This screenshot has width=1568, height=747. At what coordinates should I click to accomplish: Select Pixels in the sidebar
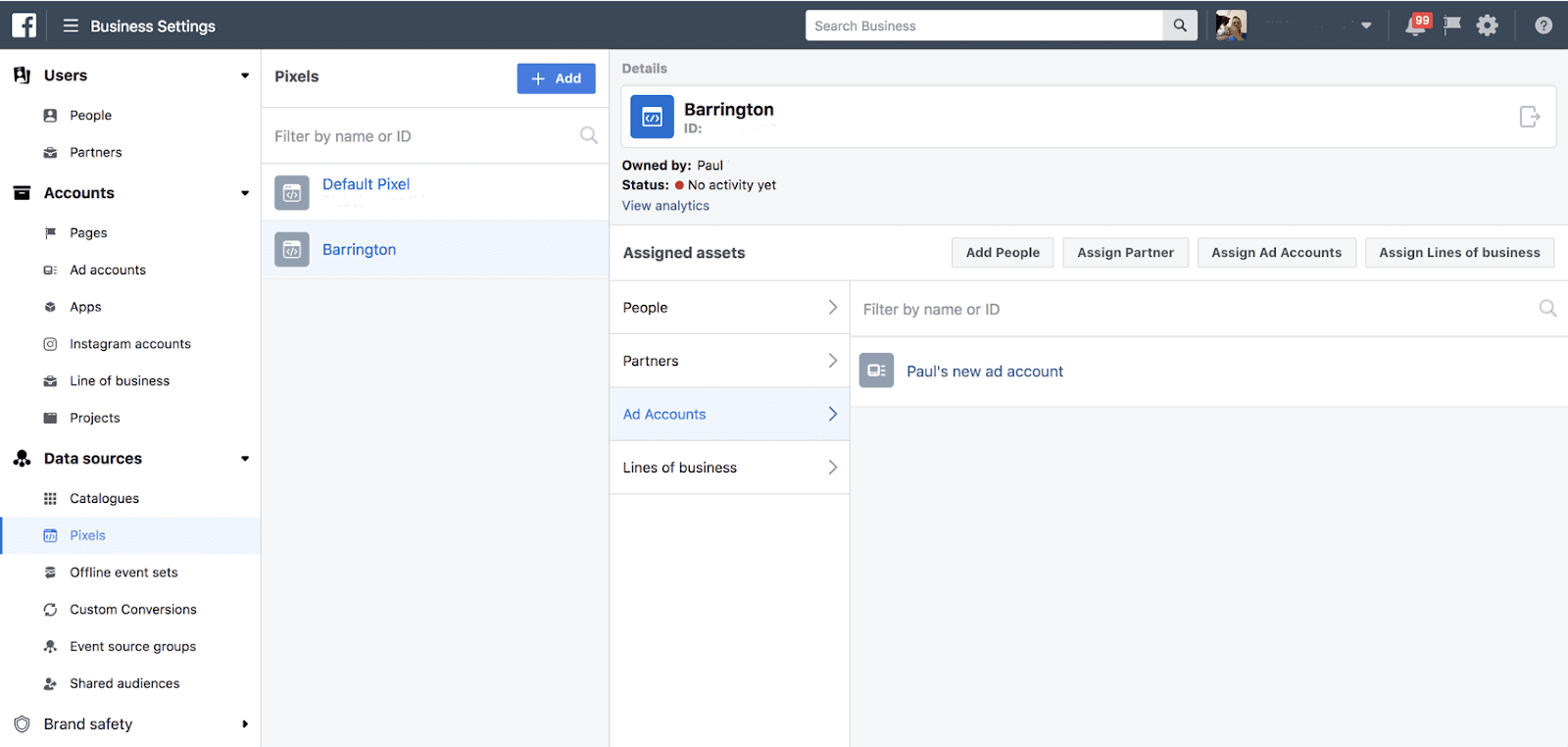(131, 536)
